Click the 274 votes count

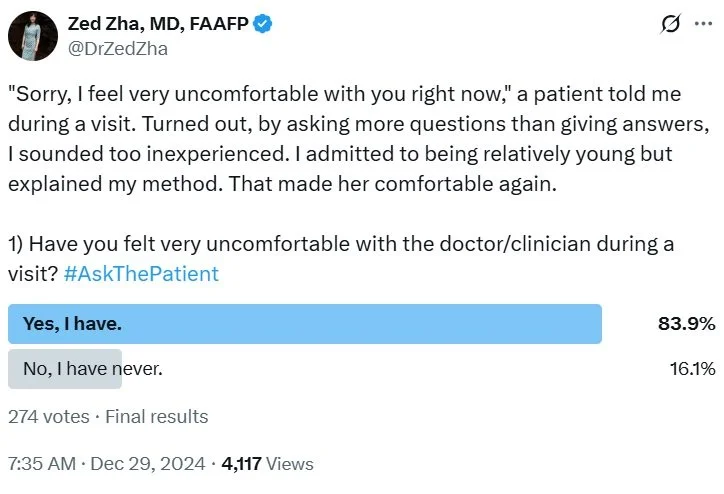pos(47,416)
